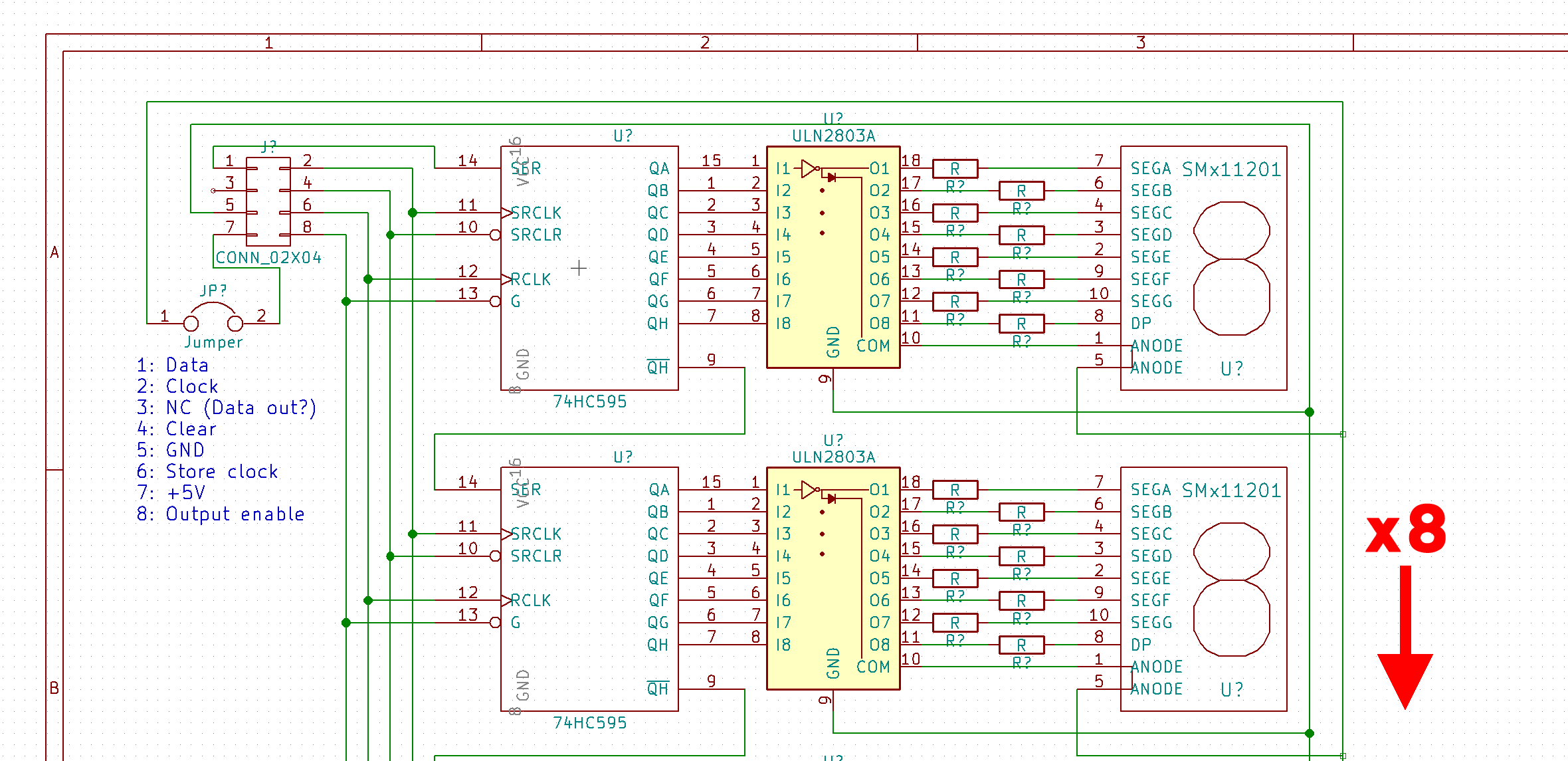Click the DP pin label of the lower display
1568x761 pixels.
(x=1141, y=644)
